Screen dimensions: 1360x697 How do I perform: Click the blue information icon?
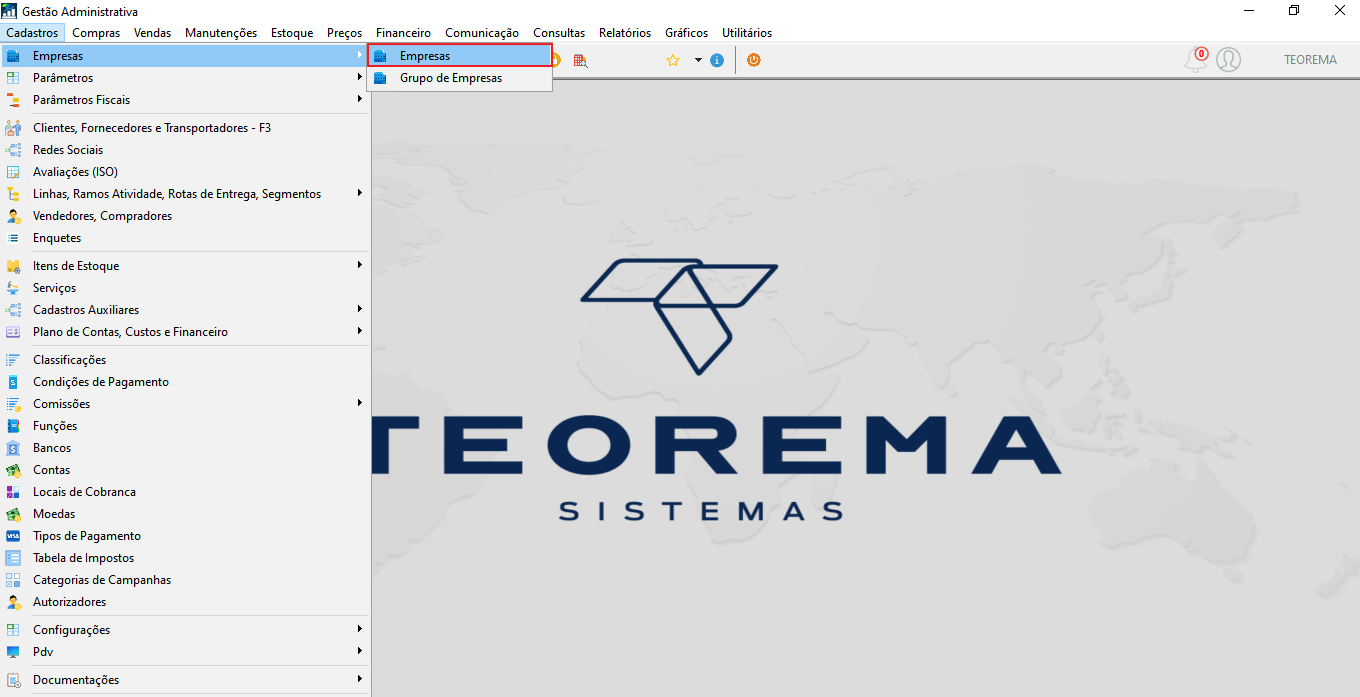[x=717, y=60]
